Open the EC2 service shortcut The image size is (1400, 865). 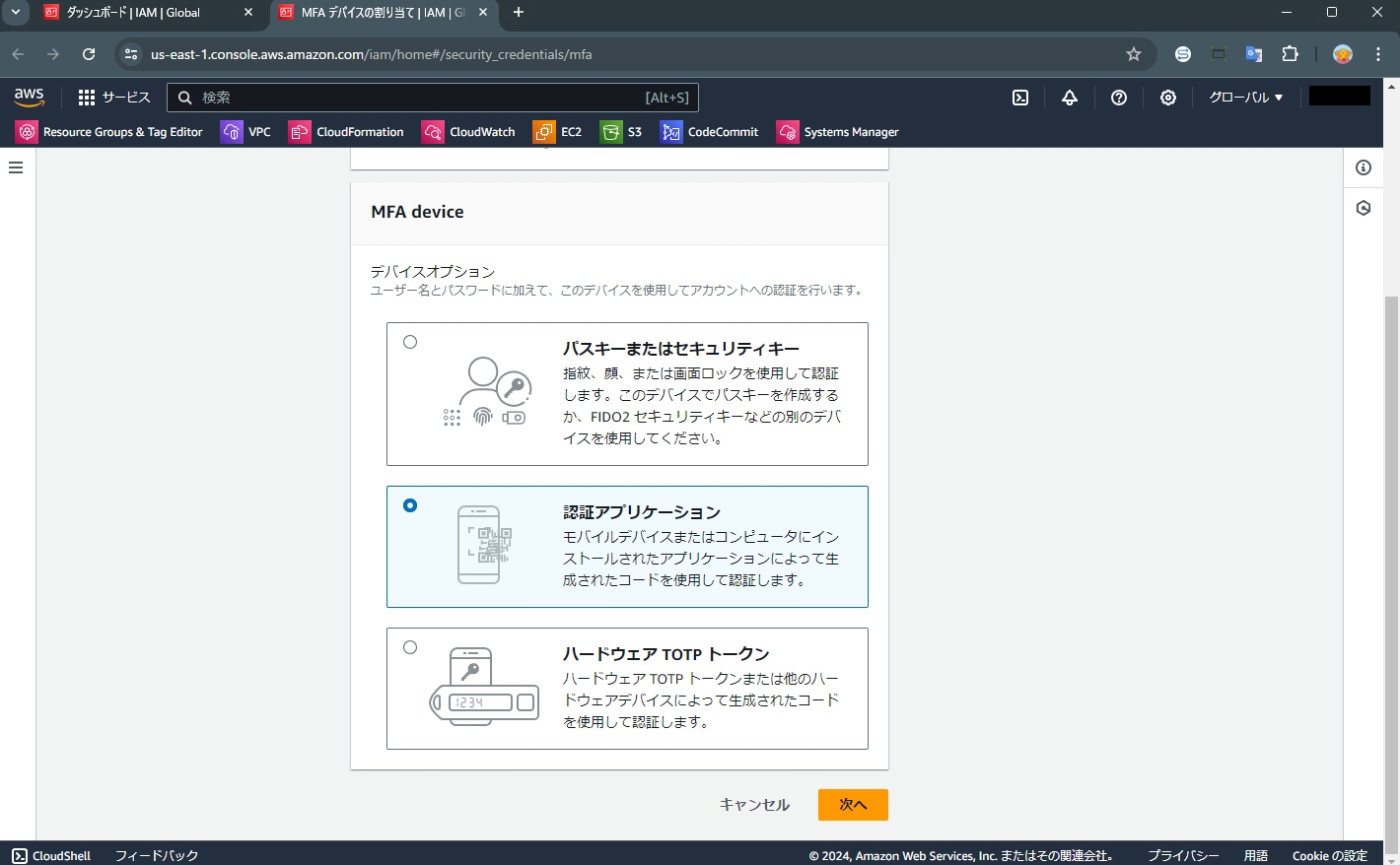point(558,131)
